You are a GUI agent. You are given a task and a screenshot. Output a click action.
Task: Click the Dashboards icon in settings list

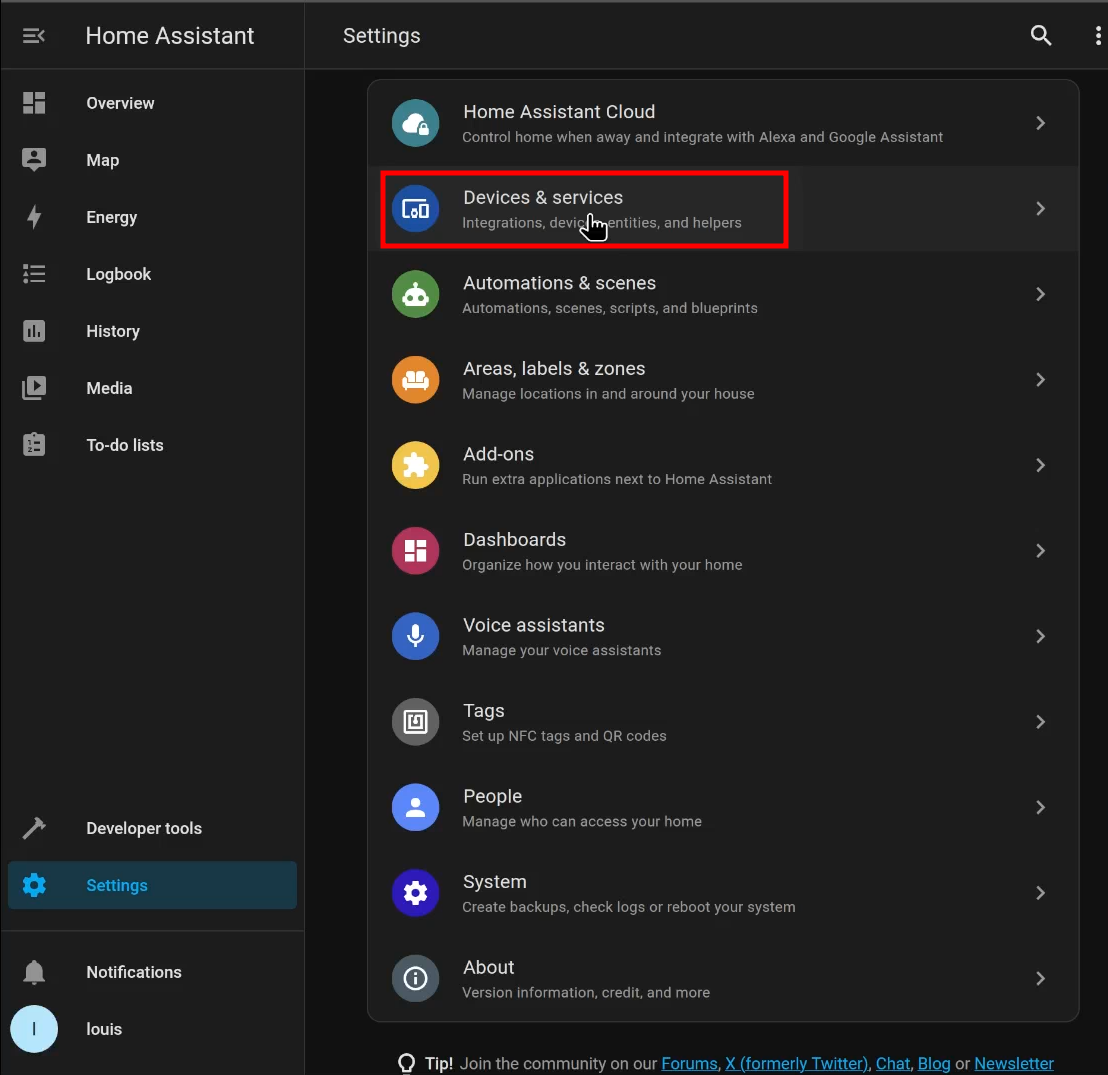(x=416, y=551)
